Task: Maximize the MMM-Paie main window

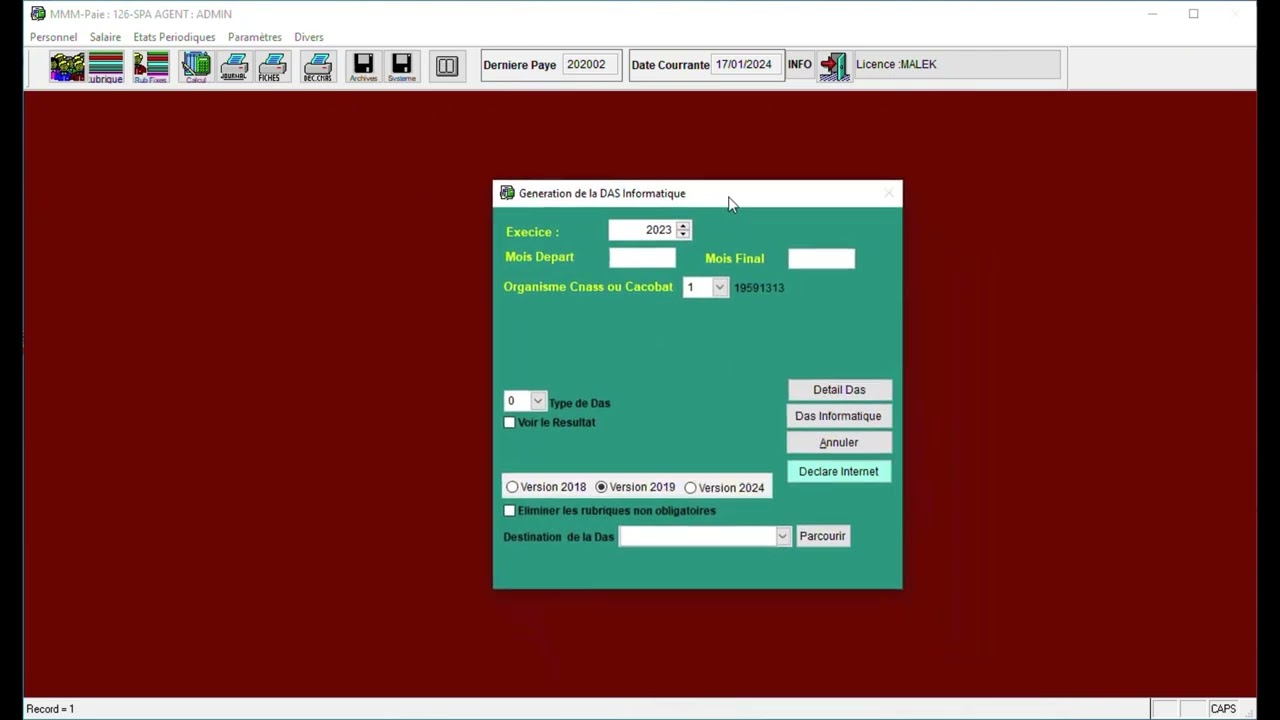Action: tap(1193, 14)
